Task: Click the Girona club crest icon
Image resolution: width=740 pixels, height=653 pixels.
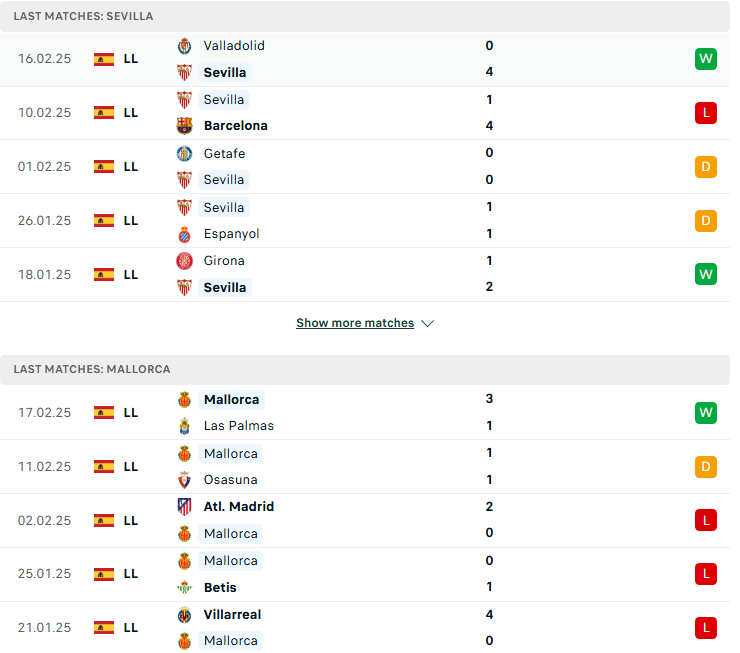Action: point(185,261)
